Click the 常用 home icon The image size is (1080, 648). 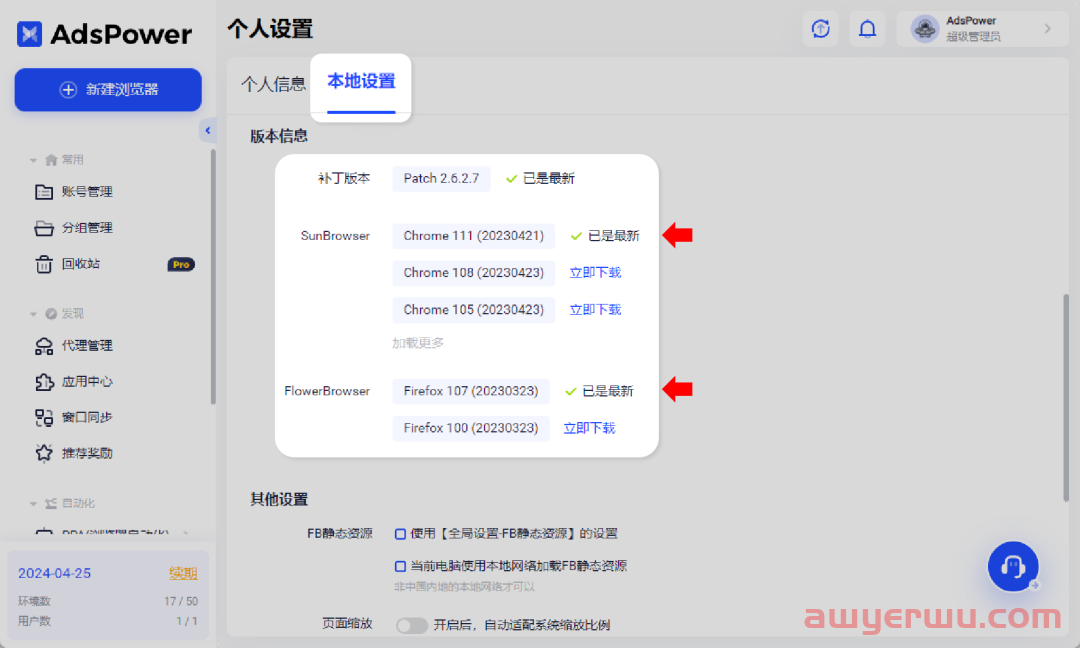(51, 160)
